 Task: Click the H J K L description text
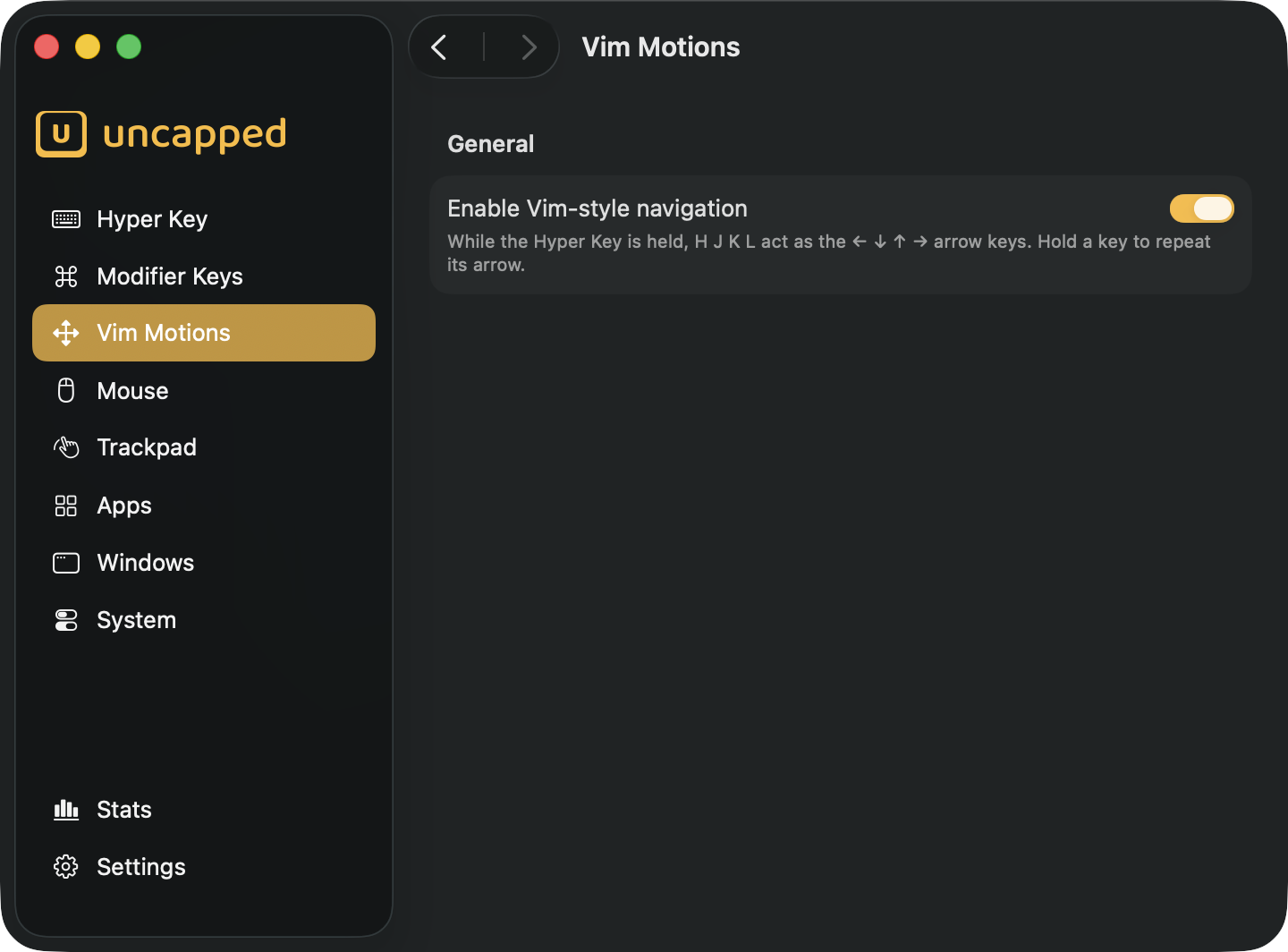[829, 253]
